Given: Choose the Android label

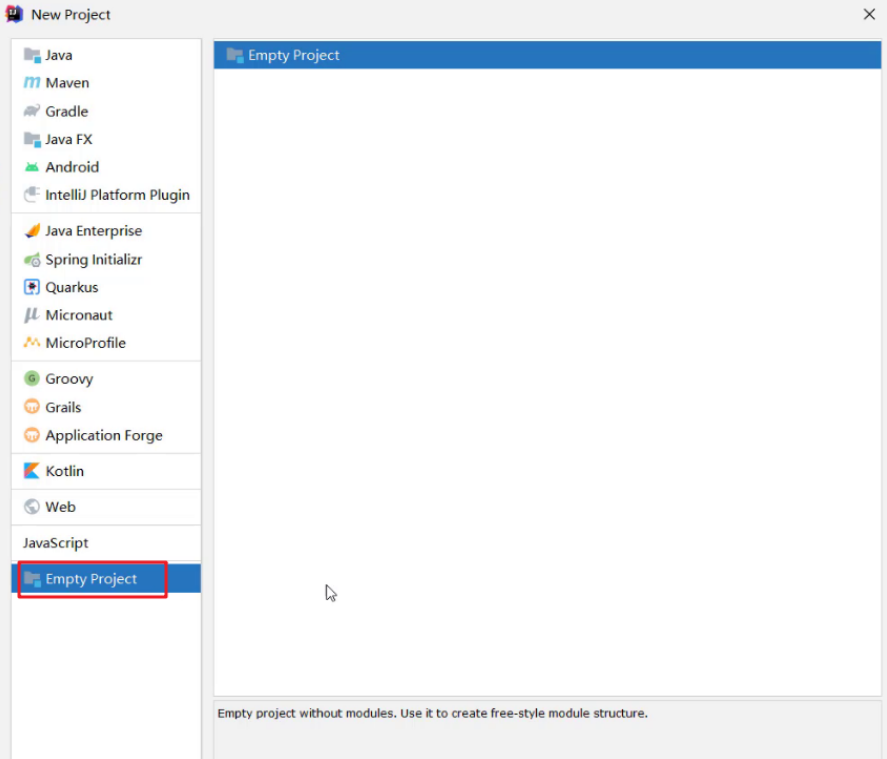Looking at the screenshot, I should (72, 167).
